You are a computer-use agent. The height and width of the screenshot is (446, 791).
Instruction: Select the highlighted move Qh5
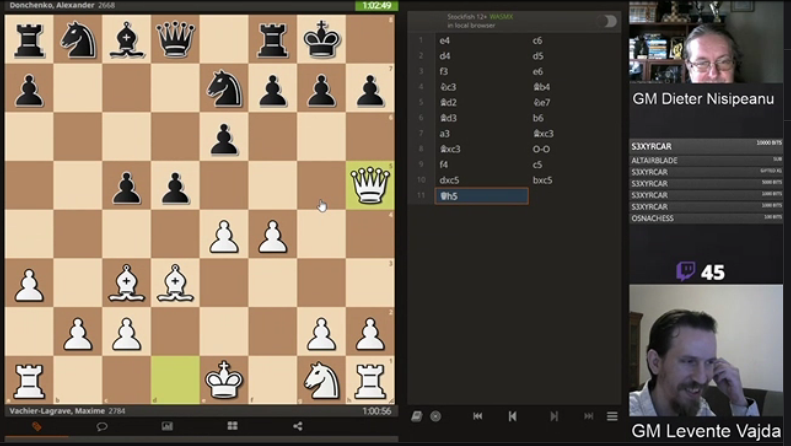482,196
